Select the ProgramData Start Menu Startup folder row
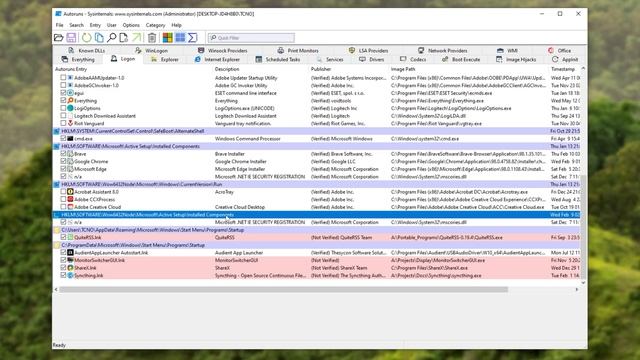Image resolution: width=640 pixels, height=360 pixels. (316, 245)
